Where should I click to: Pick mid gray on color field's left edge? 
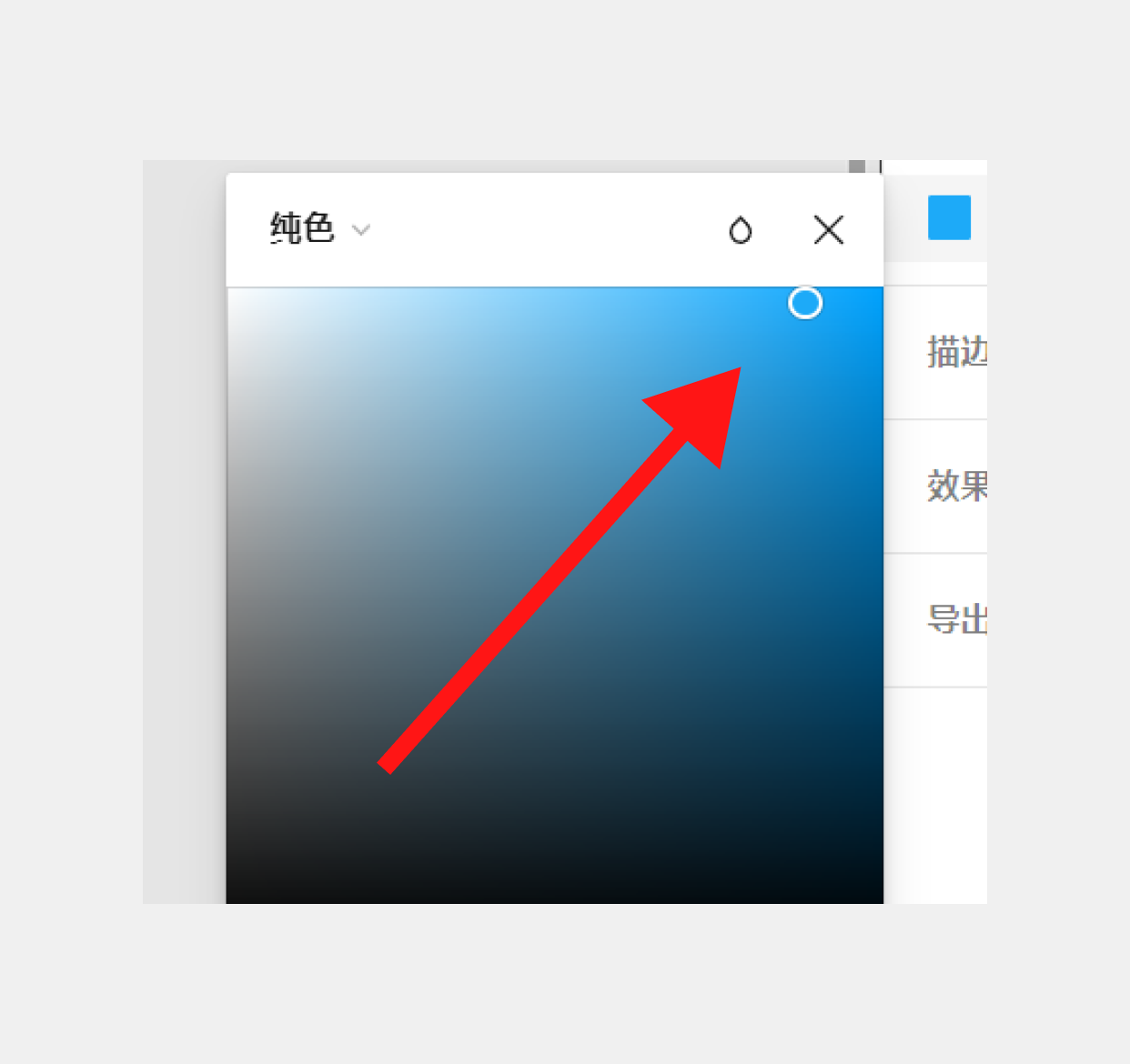coord(231,596)
